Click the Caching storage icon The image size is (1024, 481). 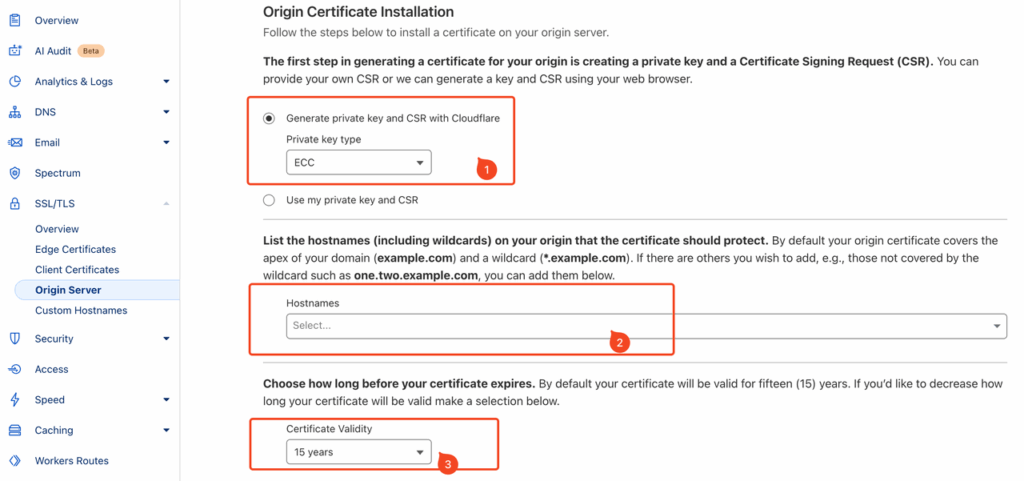14,430
